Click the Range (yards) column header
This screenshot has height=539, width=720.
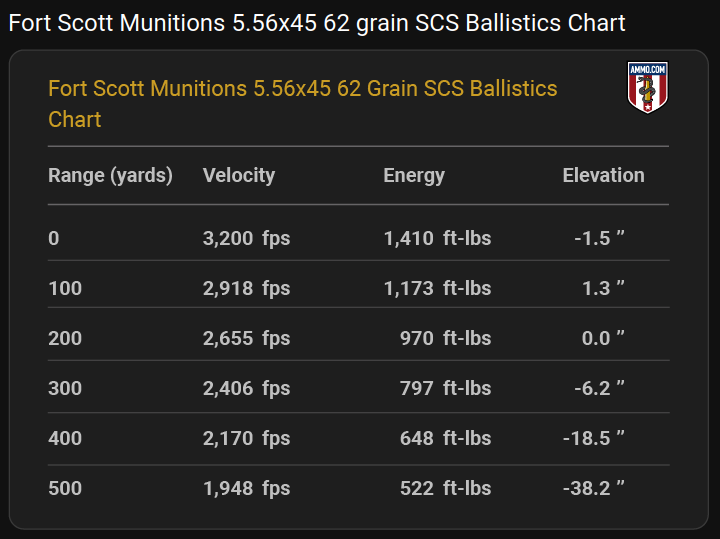(x=110, y=175)
